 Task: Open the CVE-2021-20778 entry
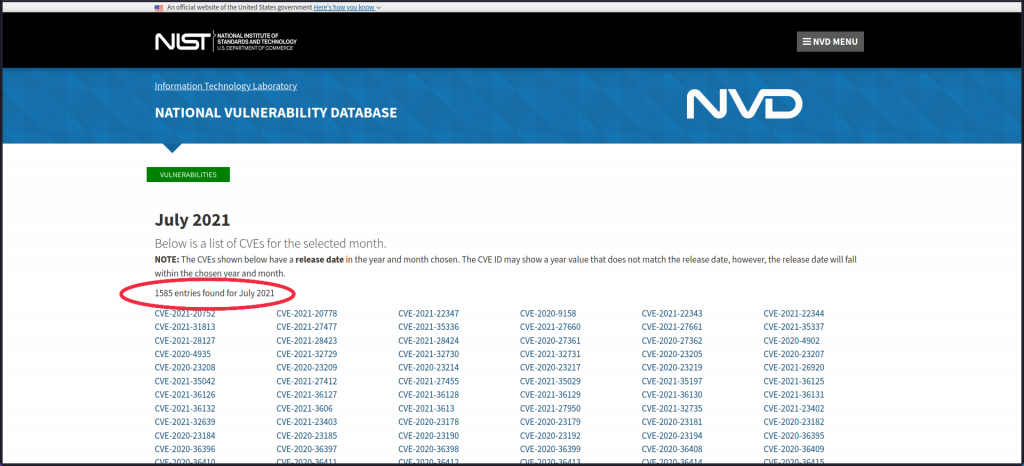[x=306, y=313]
